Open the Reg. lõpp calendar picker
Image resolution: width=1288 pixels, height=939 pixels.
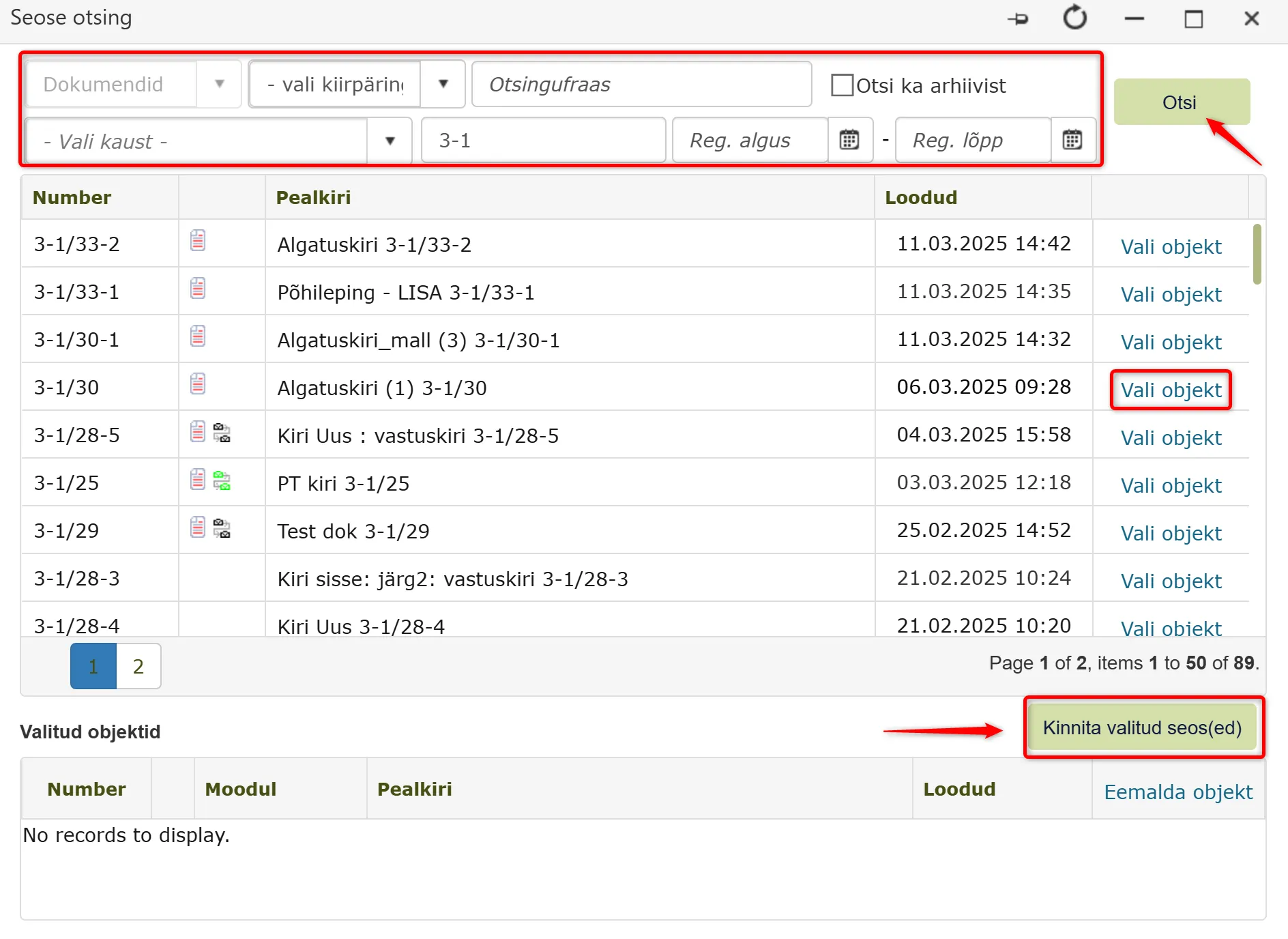(1072, 140)
